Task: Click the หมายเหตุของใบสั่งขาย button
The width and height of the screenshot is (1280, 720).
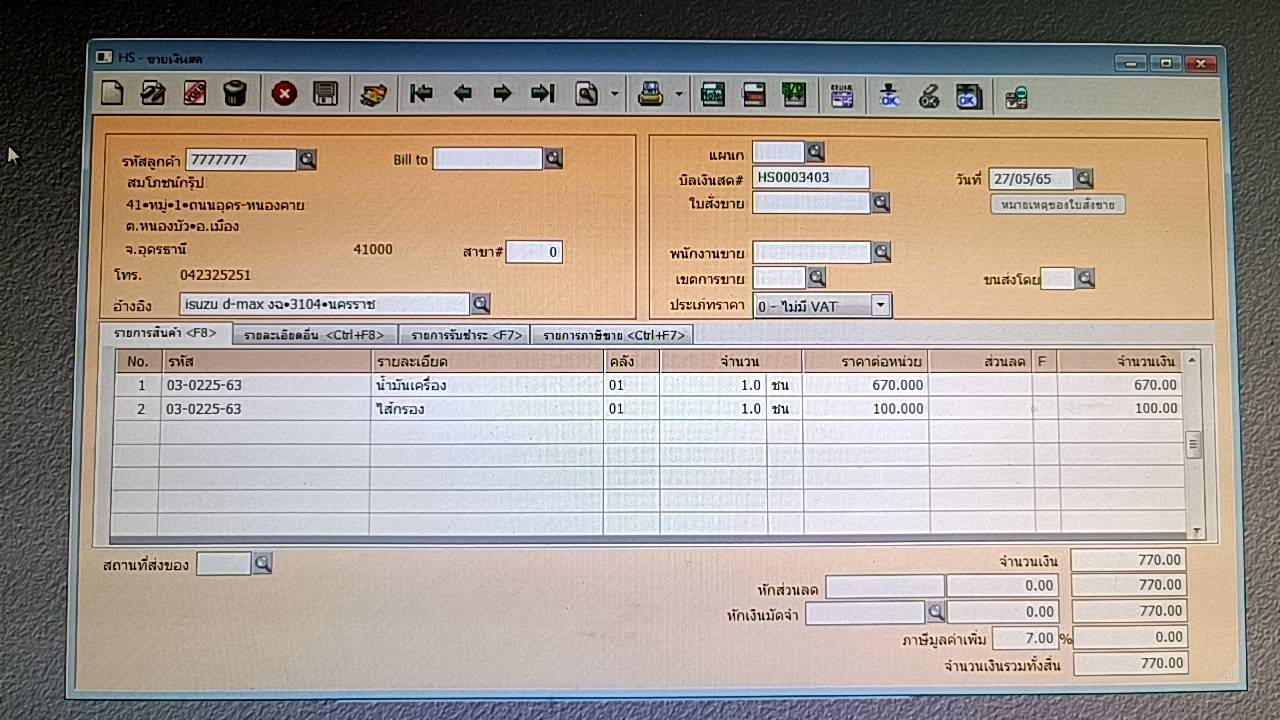Action: click(1058, 204)
